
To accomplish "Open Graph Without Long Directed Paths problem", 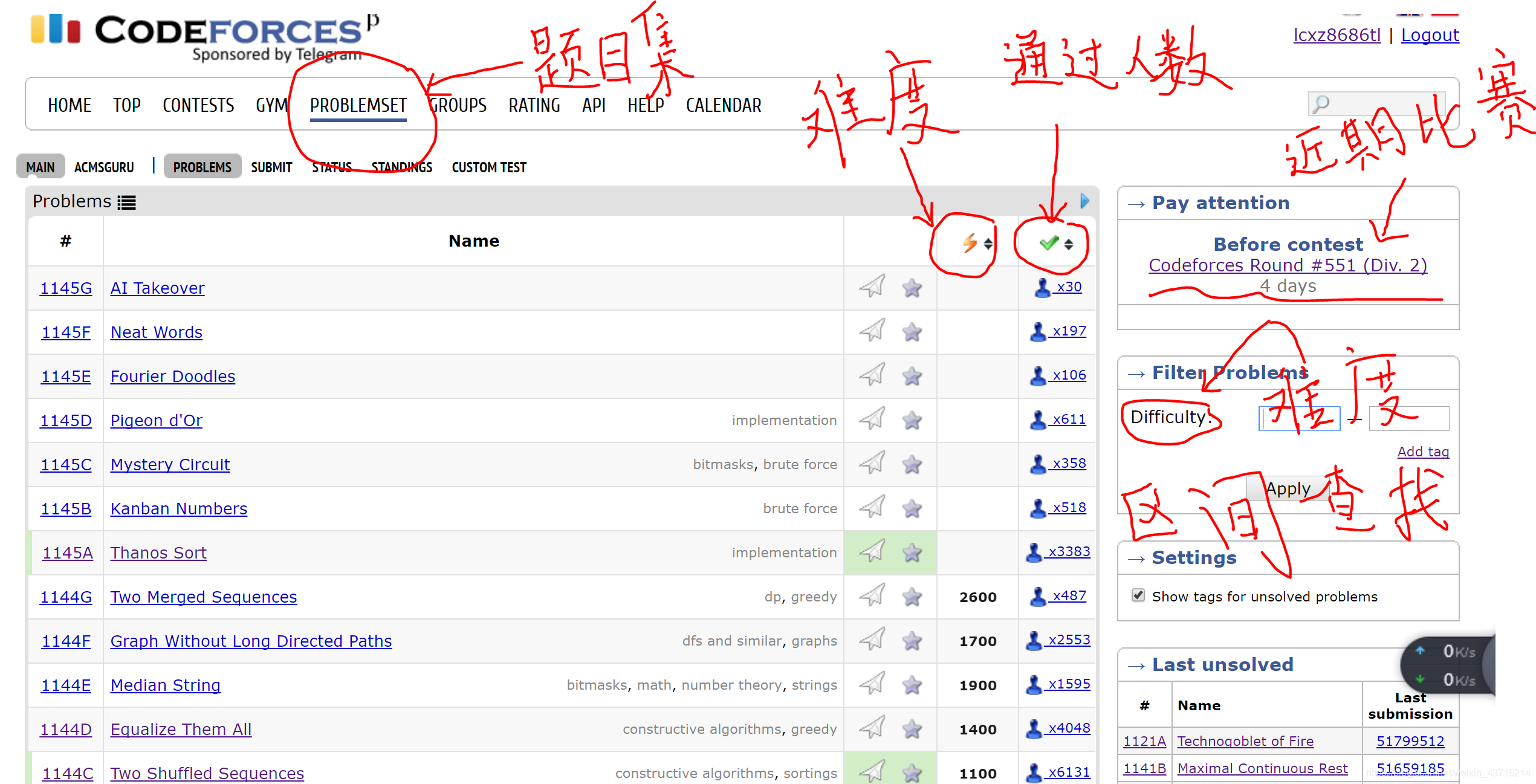I will (251, 641).
